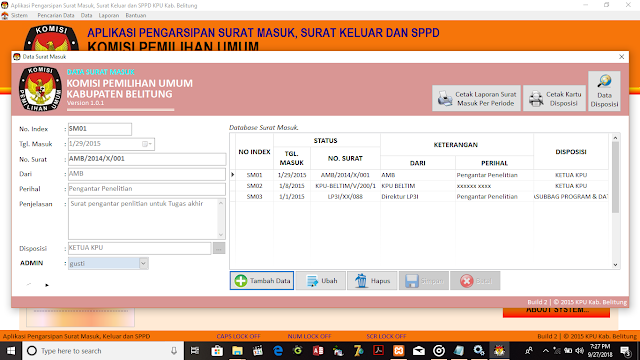640x360 pixels.
Task: Click the Ubah edit button
Action: [x=321, y=281]
